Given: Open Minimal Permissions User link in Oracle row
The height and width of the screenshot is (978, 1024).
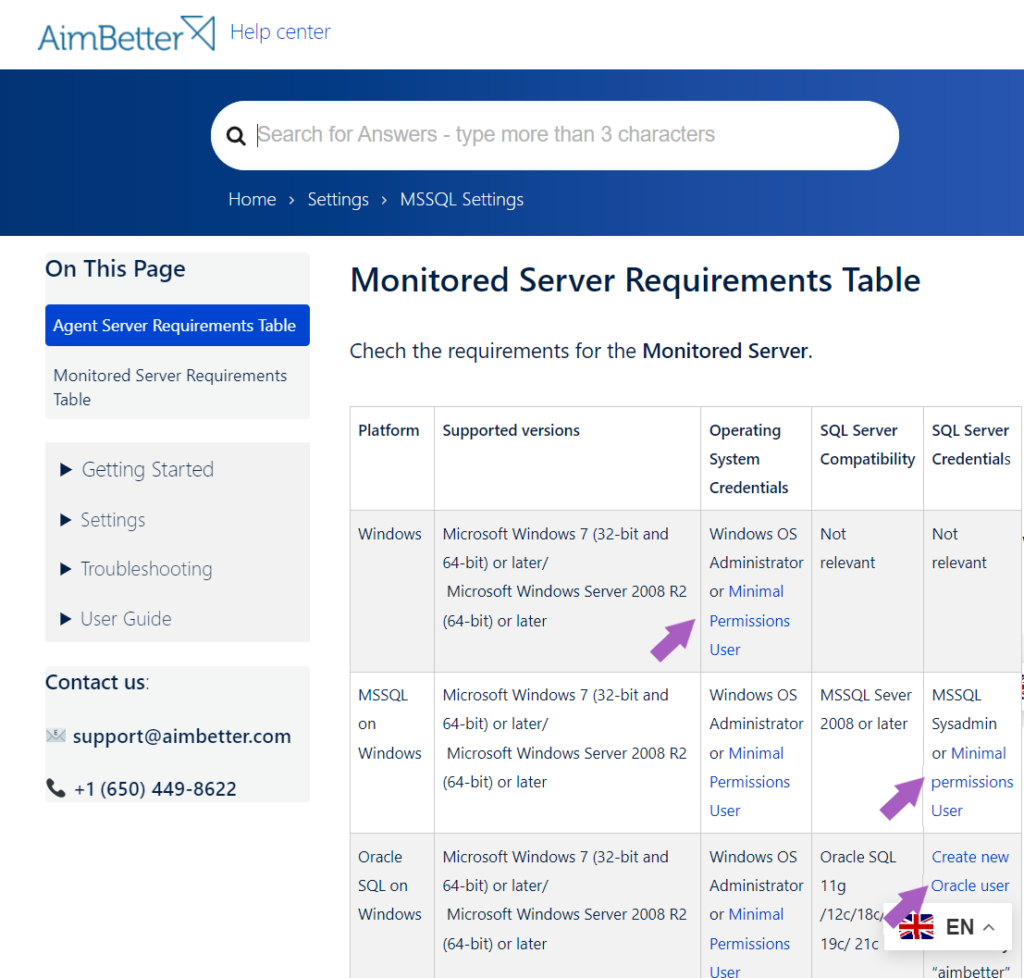Looking at the screenshot, I should [750, 943].
